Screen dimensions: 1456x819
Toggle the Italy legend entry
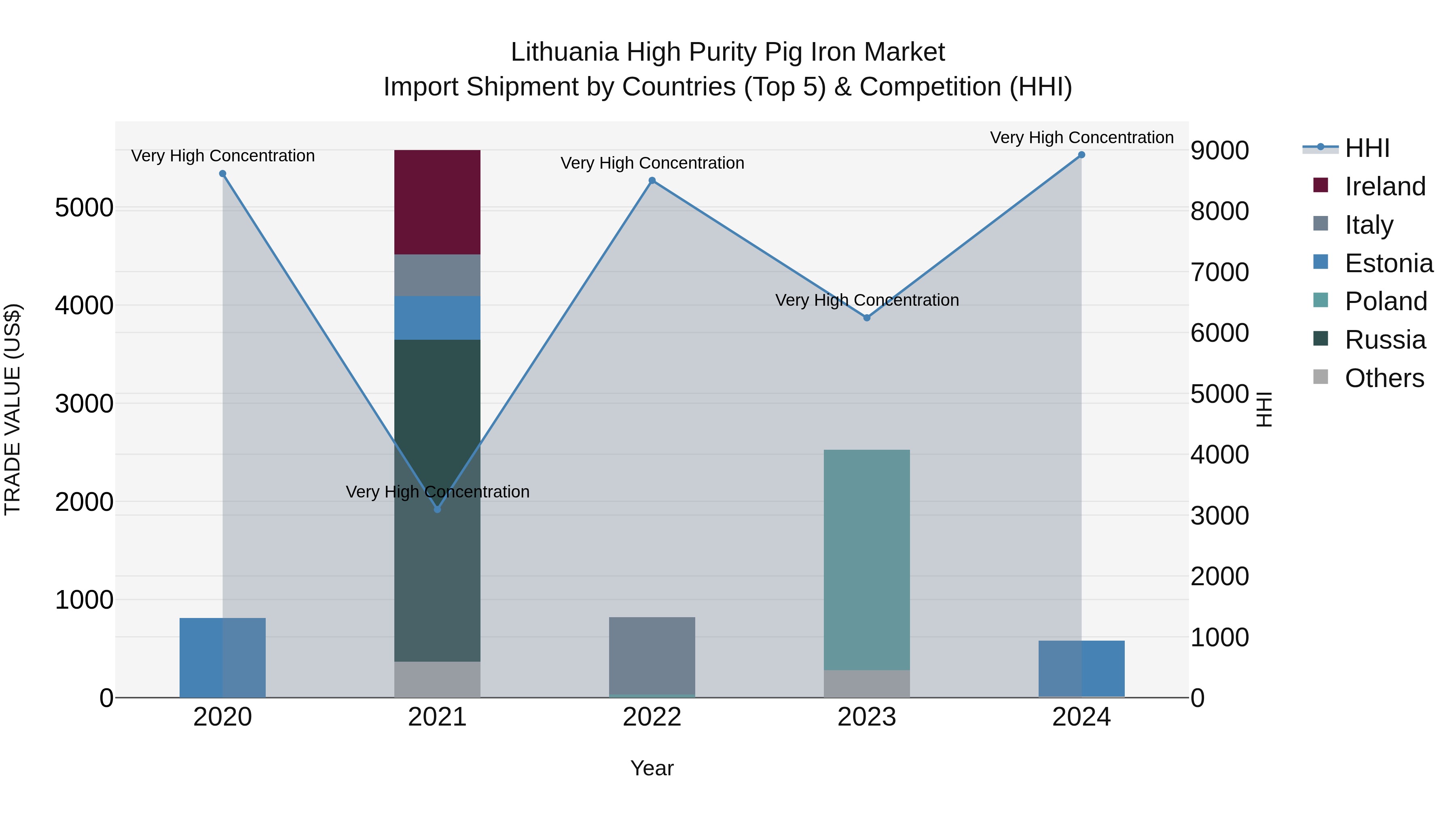pyautogui.click(x=1353, y=225)
